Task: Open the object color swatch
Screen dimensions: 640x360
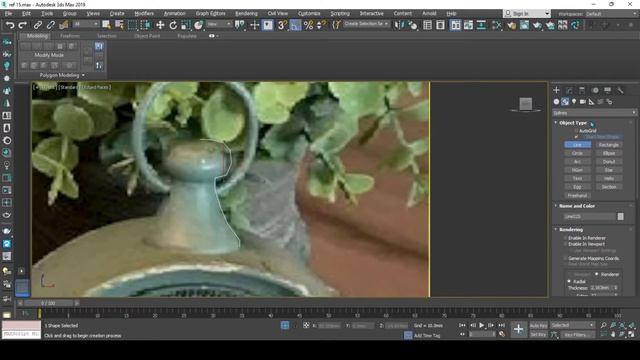Action: click(x=620, y=217)
